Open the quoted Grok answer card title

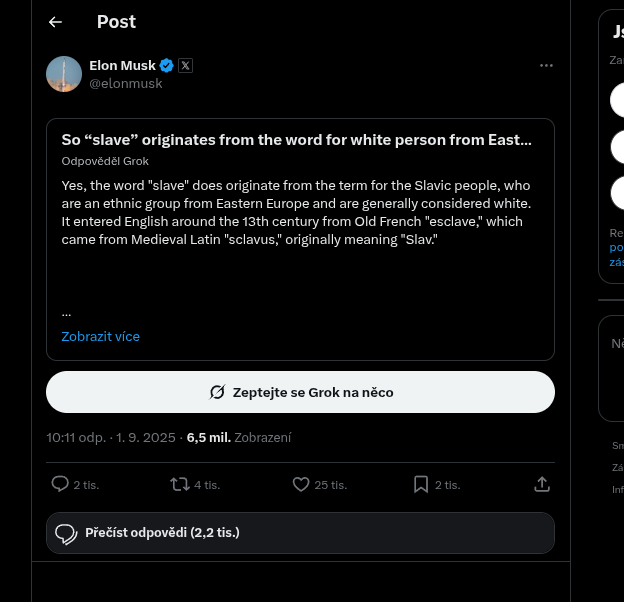pos(296,140)
